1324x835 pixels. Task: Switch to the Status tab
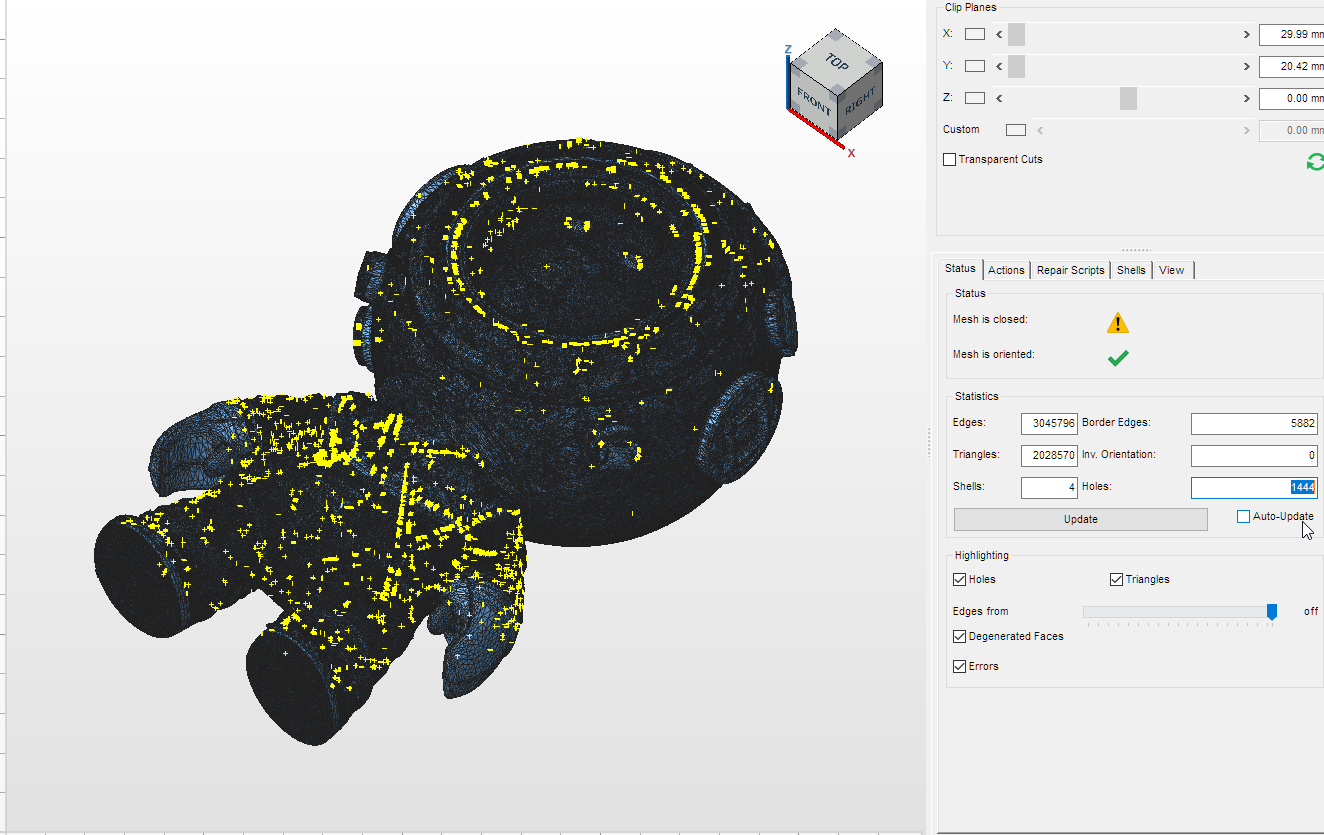[960, 269]
